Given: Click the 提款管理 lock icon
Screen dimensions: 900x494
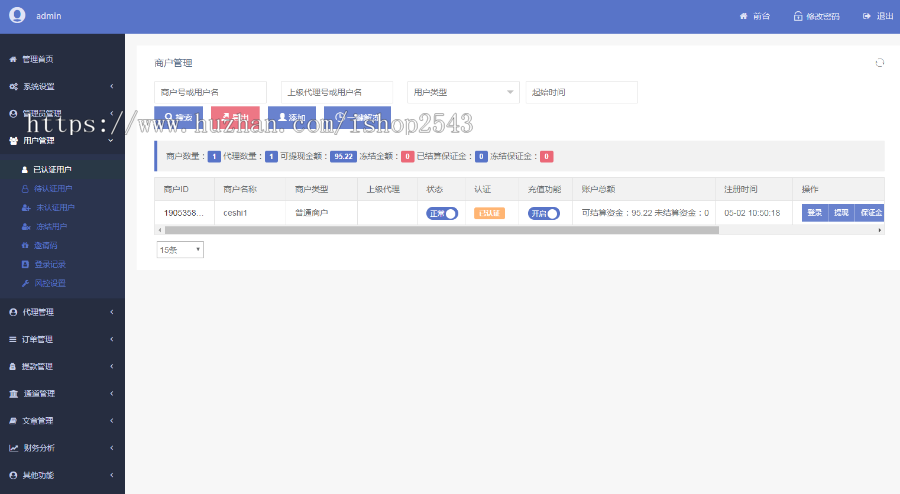Looking at the screenshot, I should point(13,367).
